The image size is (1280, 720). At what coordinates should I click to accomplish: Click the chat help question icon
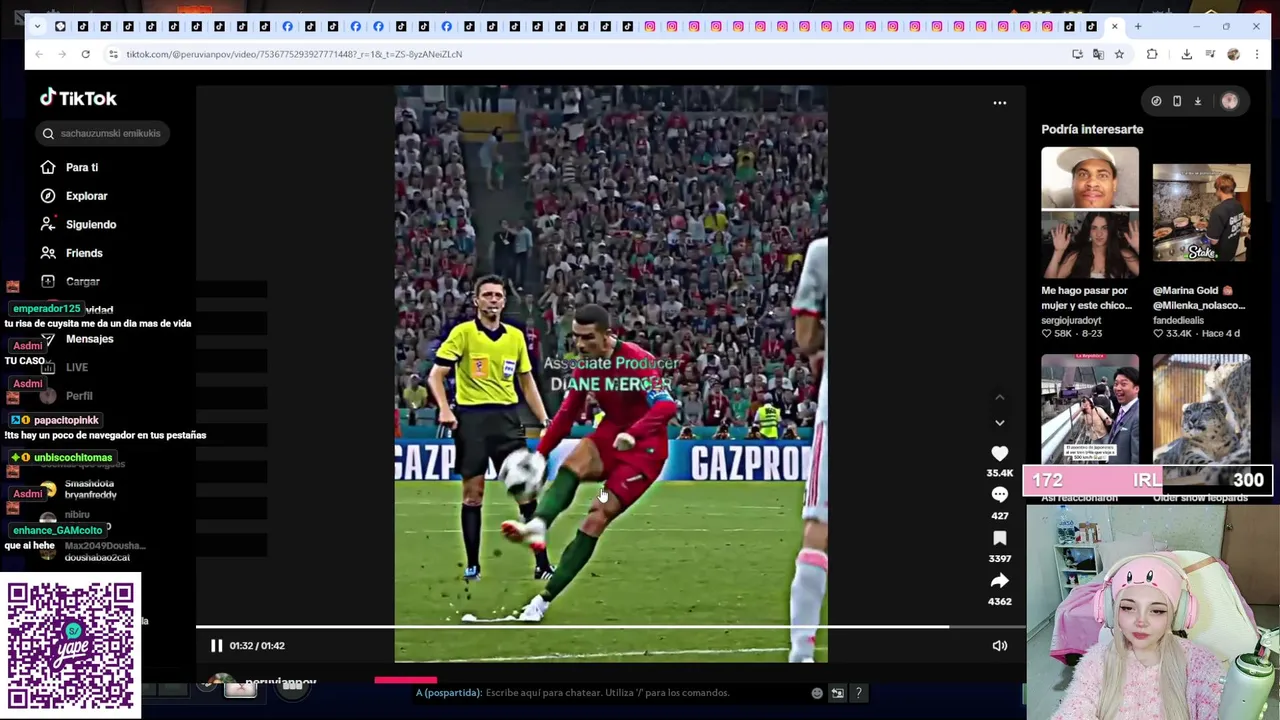coord(858,693)
